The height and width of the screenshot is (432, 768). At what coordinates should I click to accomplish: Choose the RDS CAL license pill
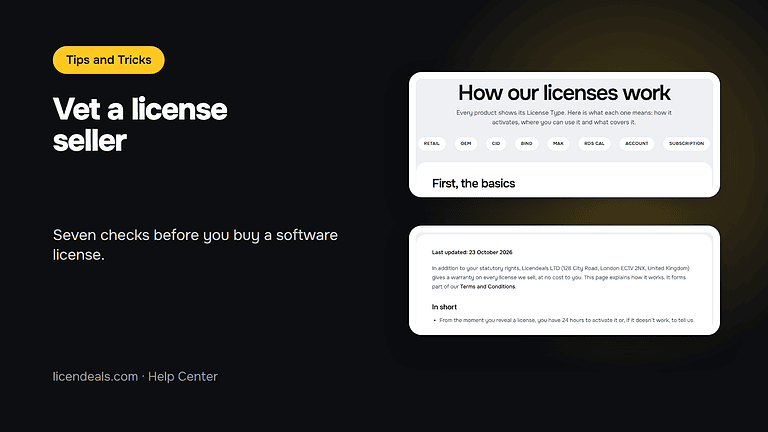click(x=594, y=144)
